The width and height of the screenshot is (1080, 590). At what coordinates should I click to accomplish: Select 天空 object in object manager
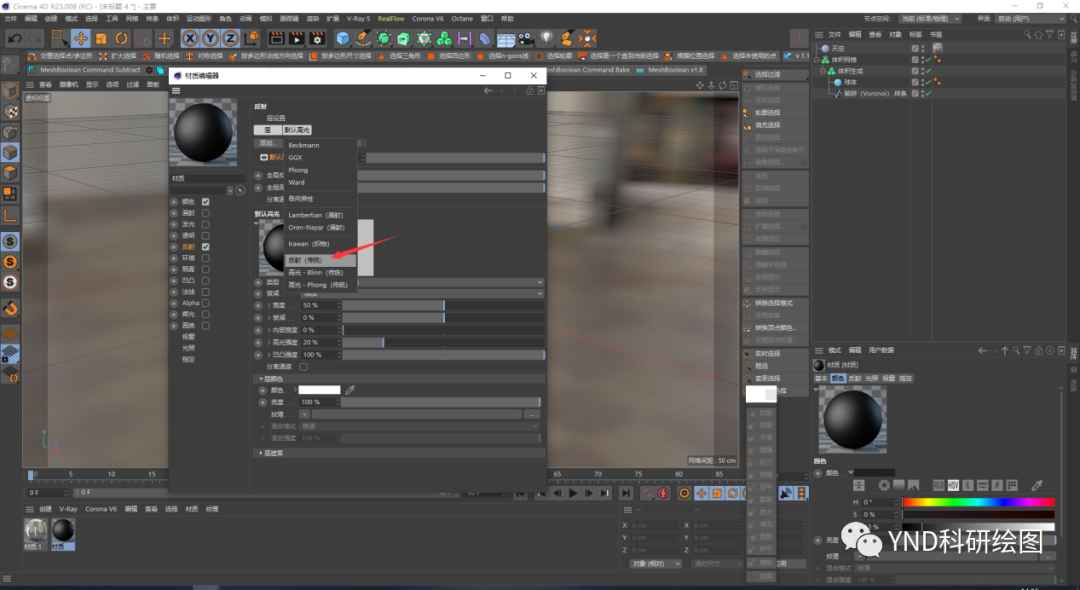tap(838, 48)
